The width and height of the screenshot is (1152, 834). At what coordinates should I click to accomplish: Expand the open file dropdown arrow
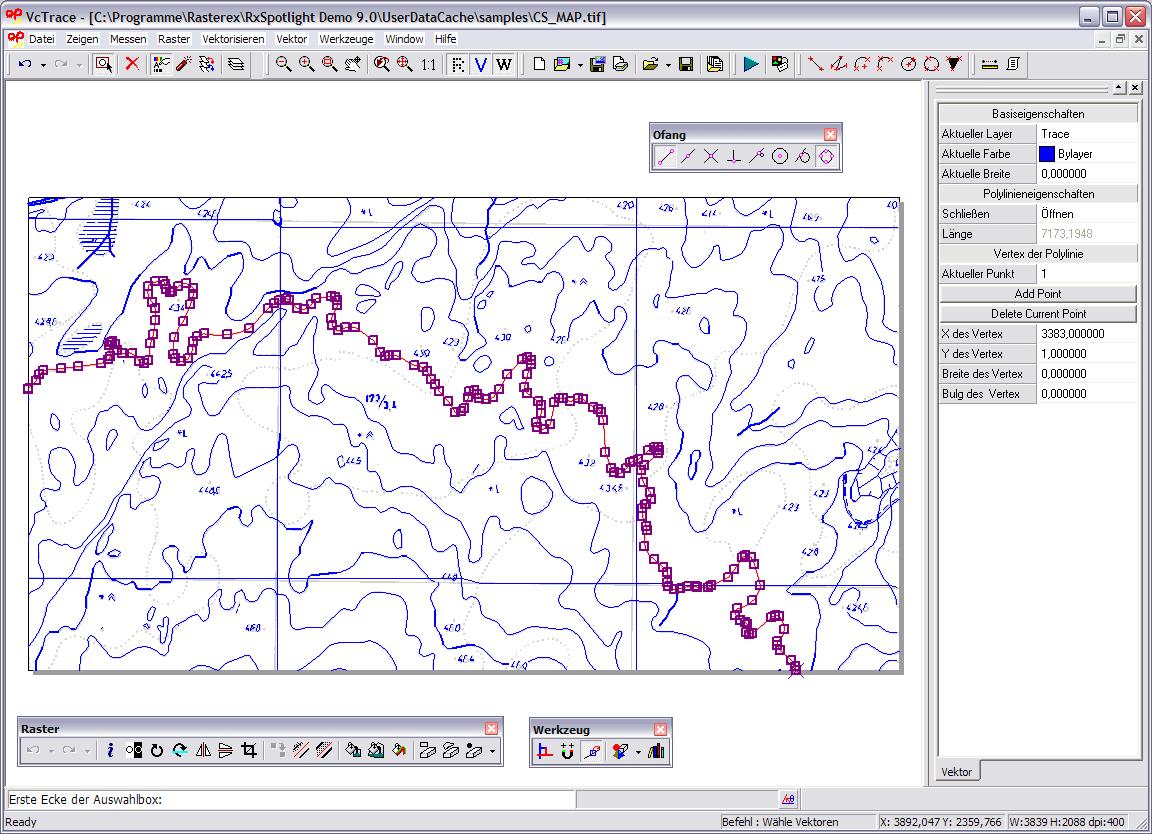pos(667,64)
